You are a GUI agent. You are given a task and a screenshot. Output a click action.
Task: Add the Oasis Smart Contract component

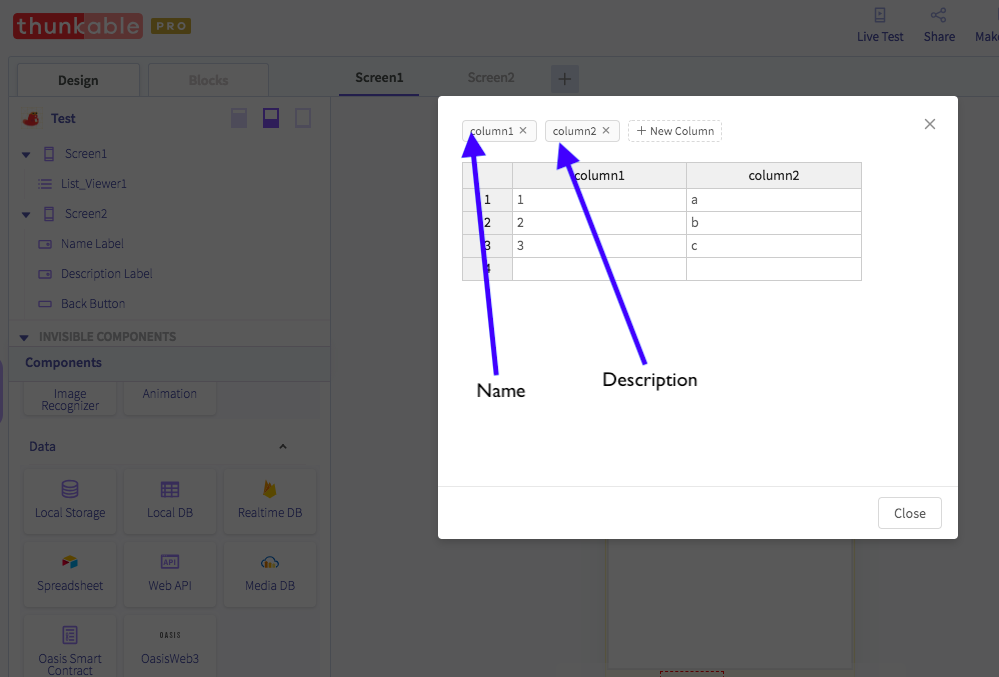point(70,646)
